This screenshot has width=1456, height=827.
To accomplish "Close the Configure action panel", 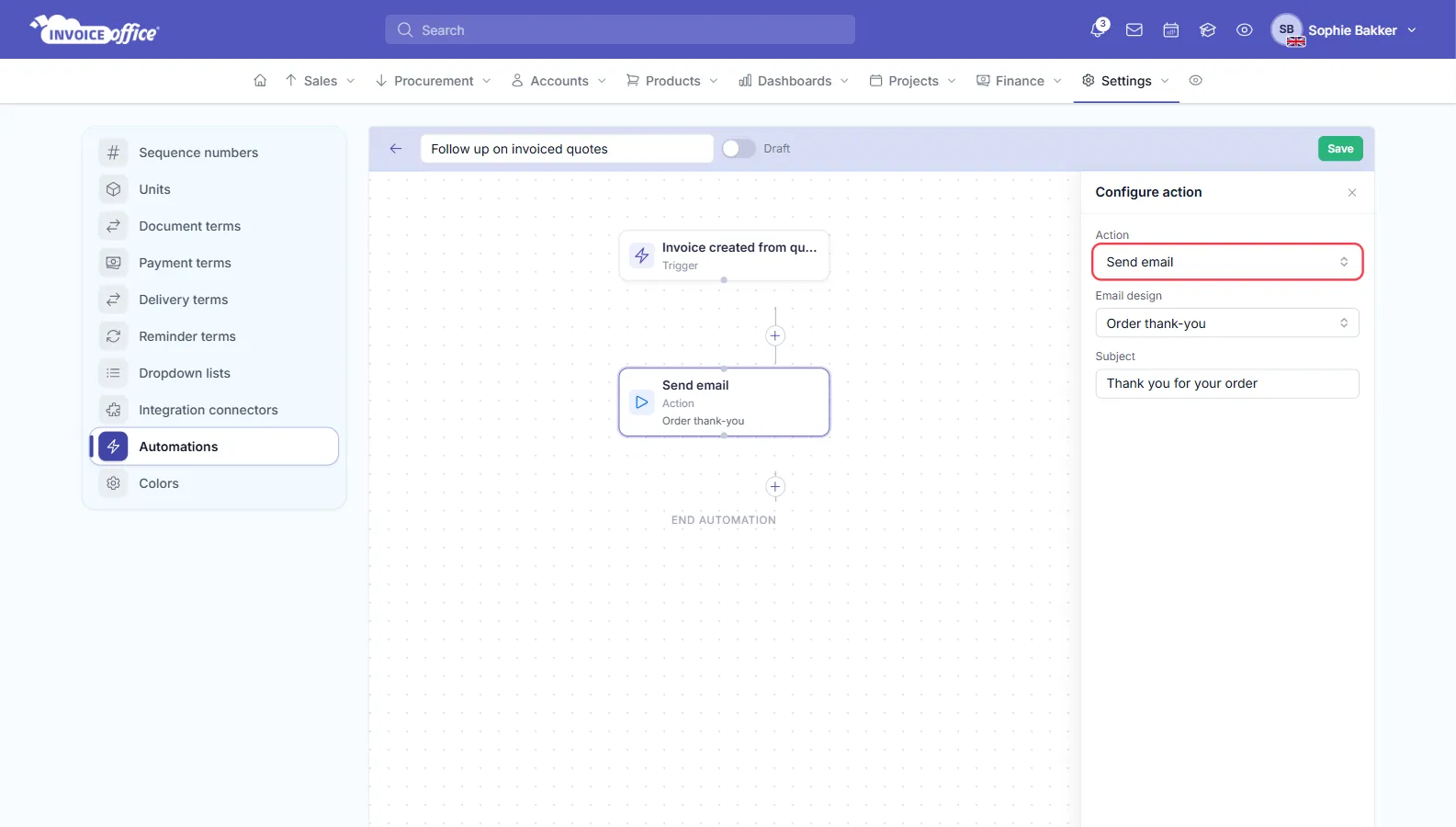I will 1352,193.
